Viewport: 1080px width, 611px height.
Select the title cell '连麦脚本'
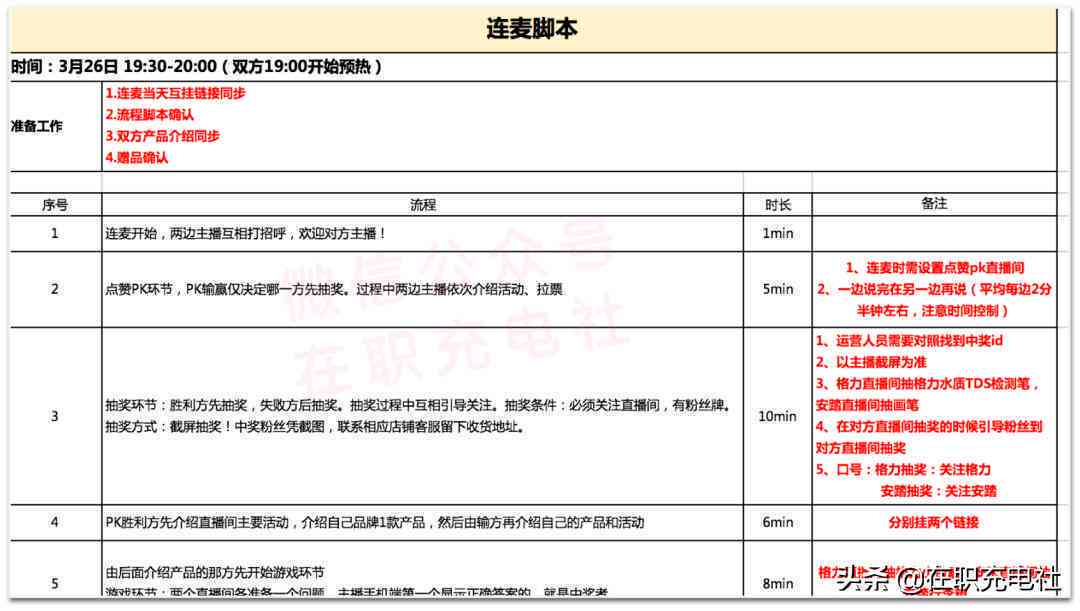[532, 30]
